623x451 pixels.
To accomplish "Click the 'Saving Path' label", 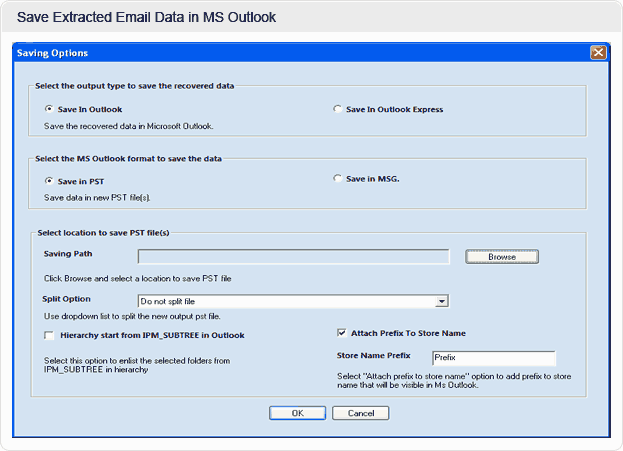I will click(68, 254).
